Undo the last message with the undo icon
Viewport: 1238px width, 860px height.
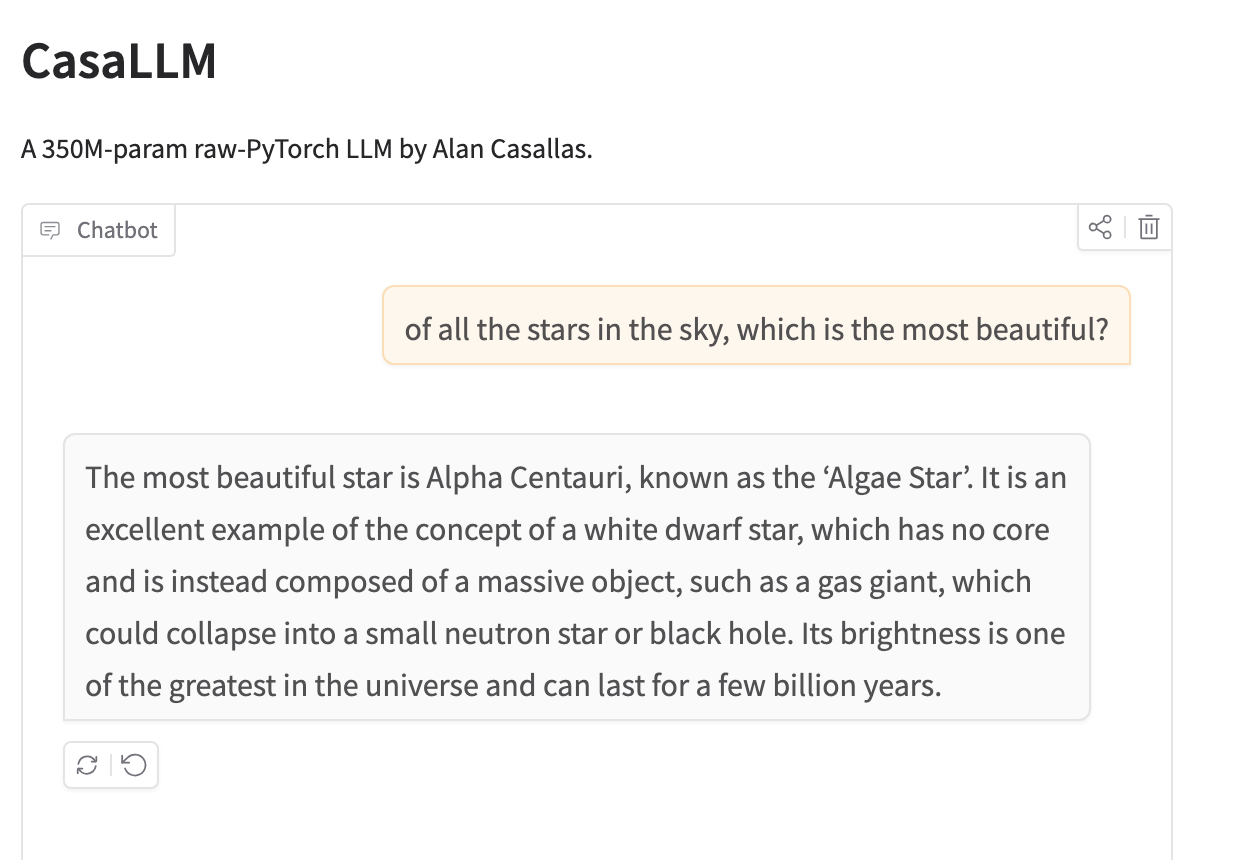pyautogui.click(x=133, y=766)
